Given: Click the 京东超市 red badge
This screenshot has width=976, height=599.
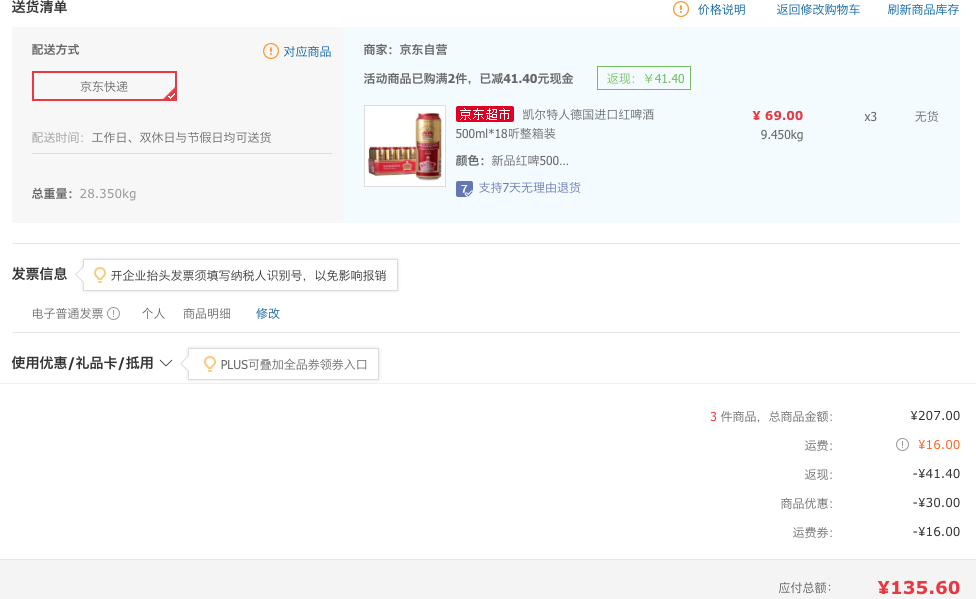Looking at the screenshot, I should [484, 114].
